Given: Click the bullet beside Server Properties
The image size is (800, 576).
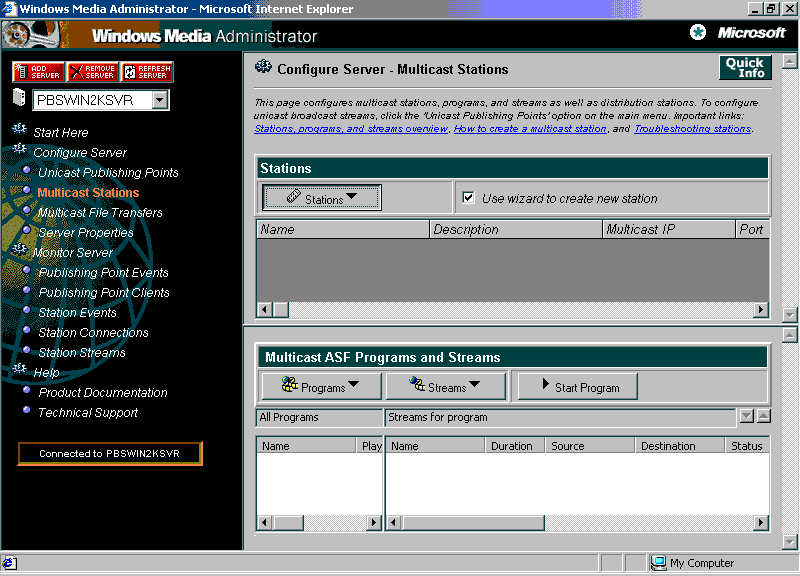Looking at the screenshot, I should tap(27, 230).
